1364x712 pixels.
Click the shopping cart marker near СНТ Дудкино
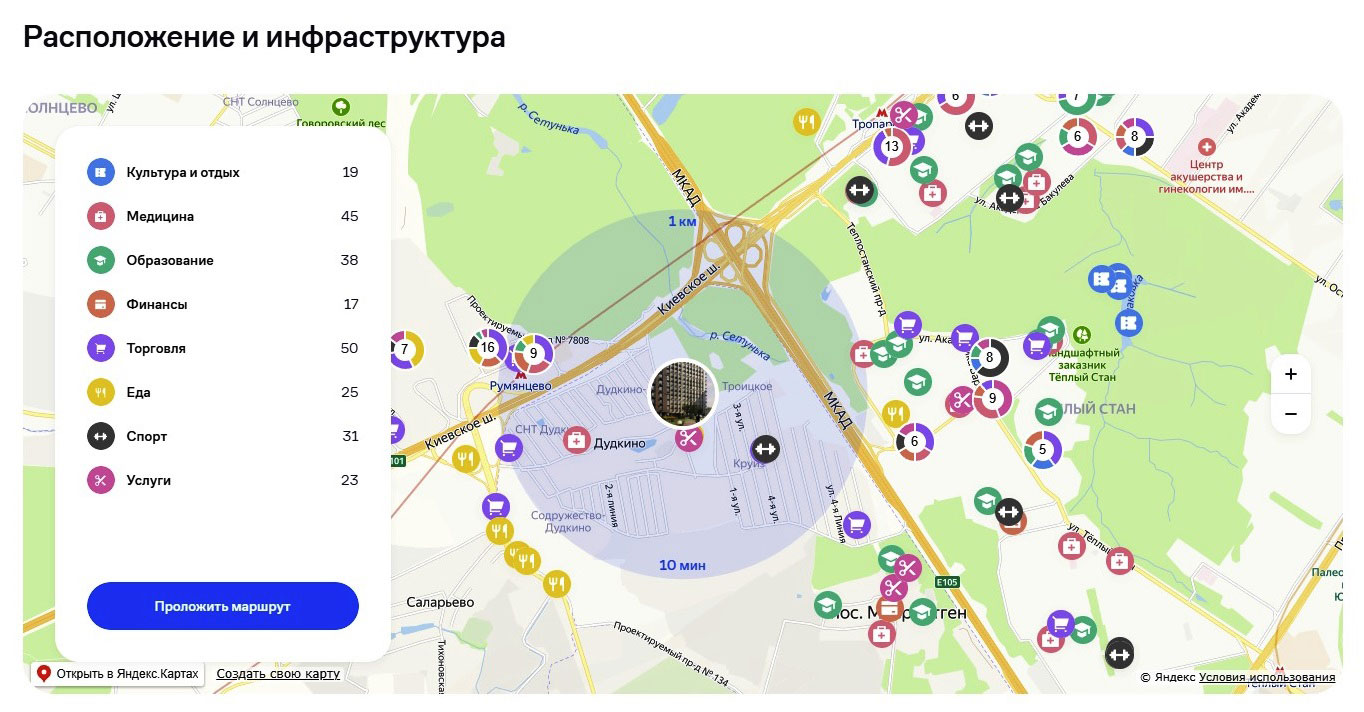(508, 447)
